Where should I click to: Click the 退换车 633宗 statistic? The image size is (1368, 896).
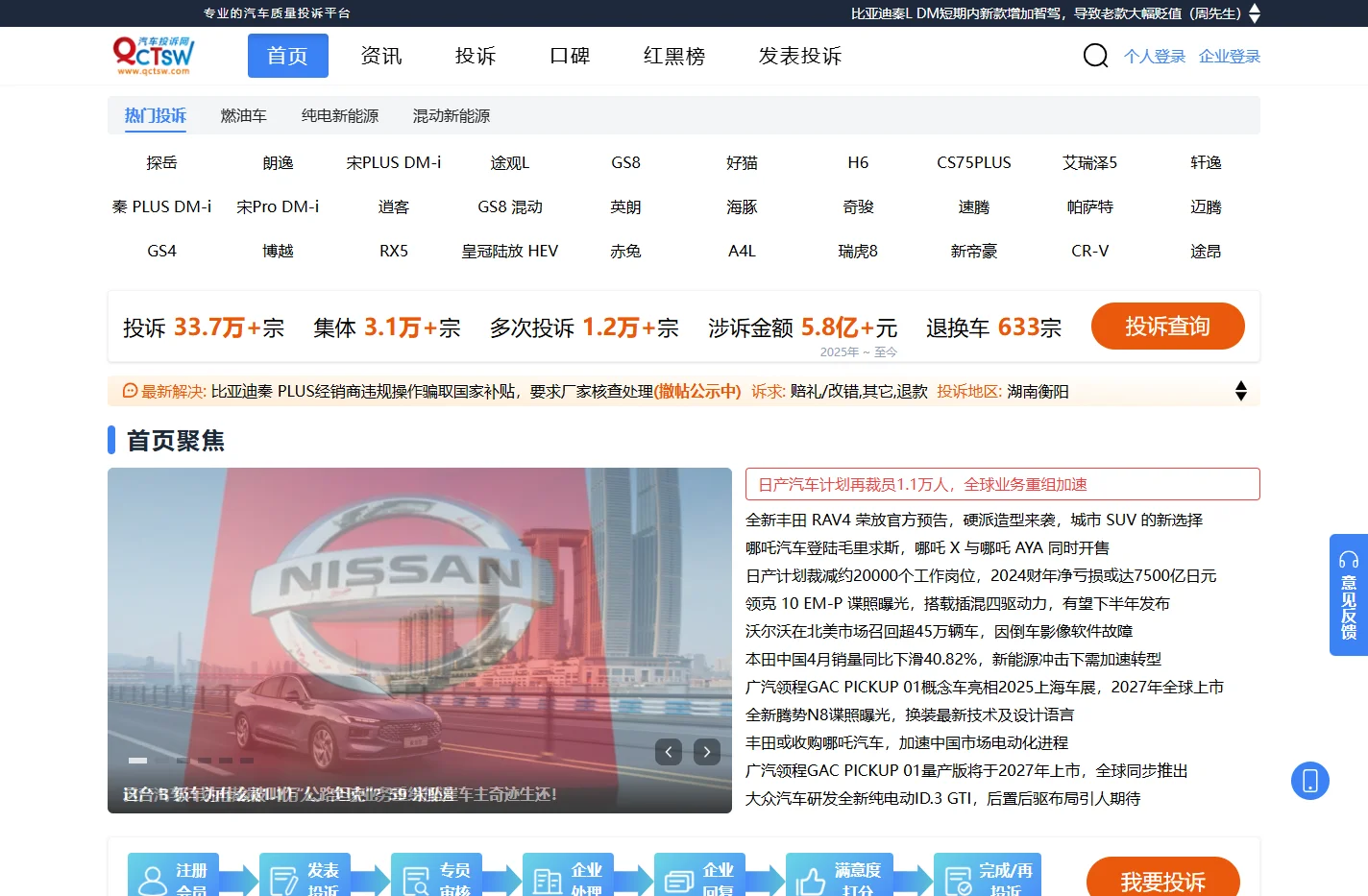click(x=994, y=327)
